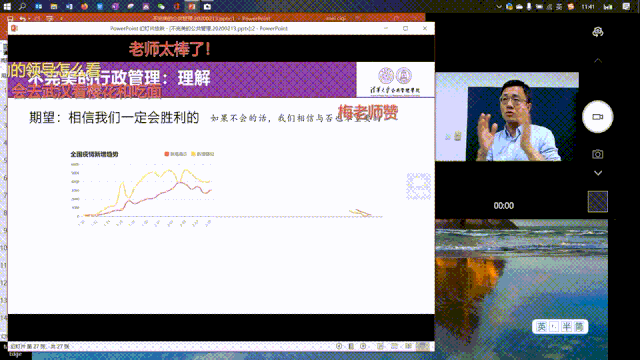The width and height of the screenshot is (640, 360).
Task: Click Save in background PowerPoint toolbar
Action: click(10, 18)
